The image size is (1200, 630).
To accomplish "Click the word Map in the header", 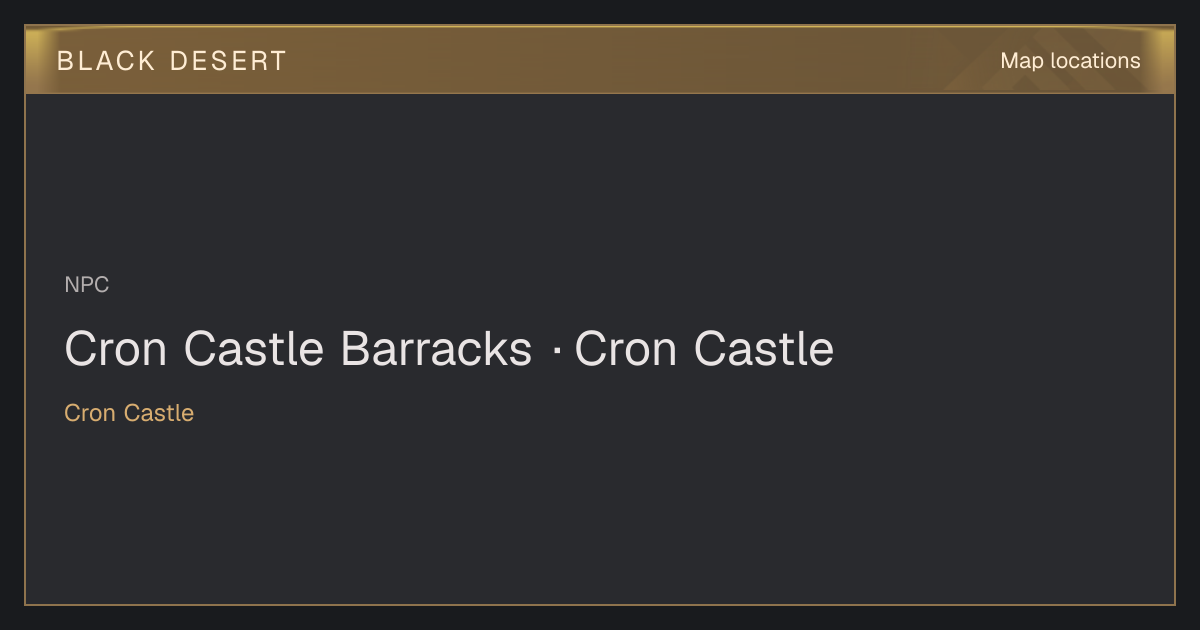I will click(x=1022, y=61).
